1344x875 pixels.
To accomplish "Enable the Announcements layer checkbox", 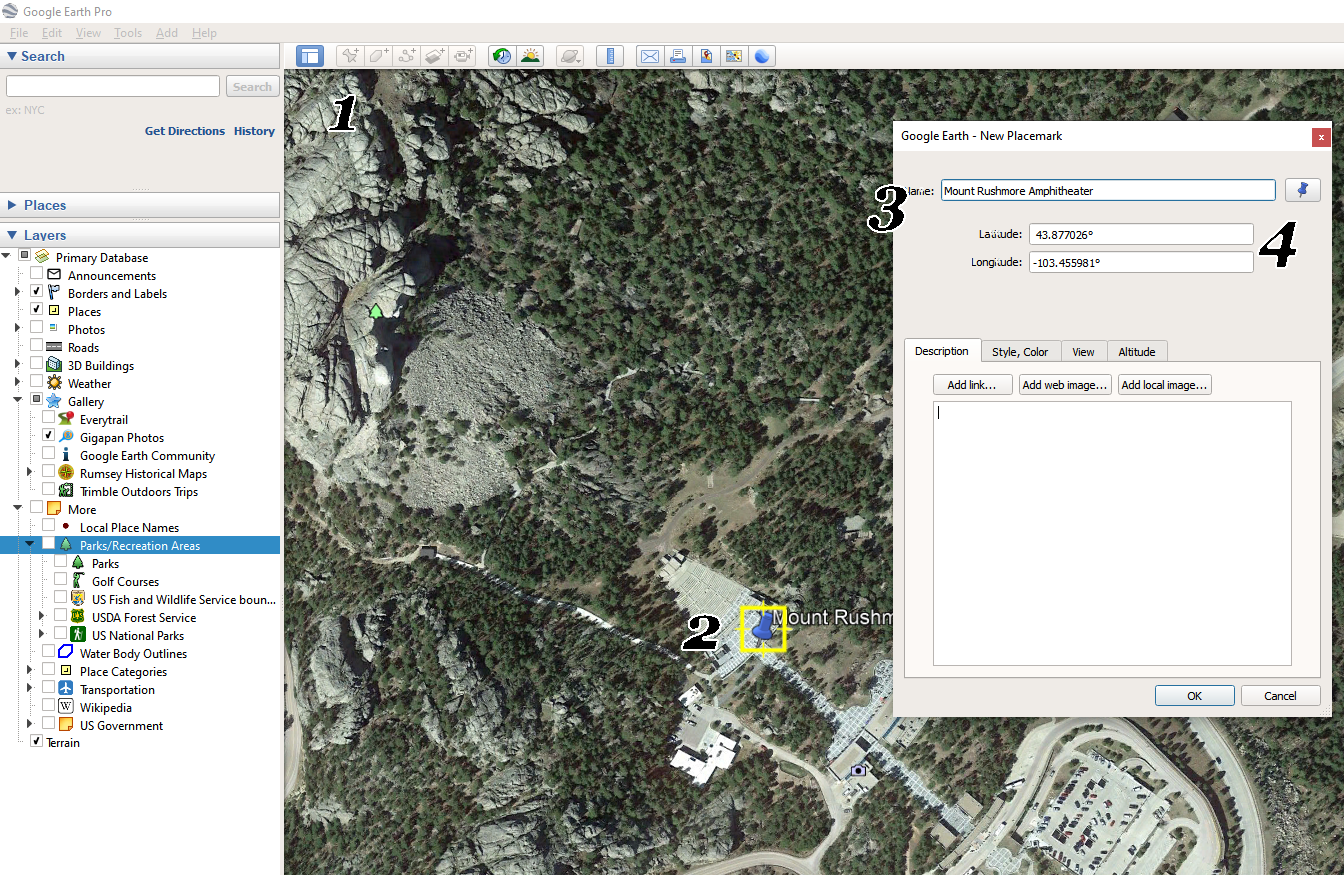I will pyautogui.click(x=36, y=275).
